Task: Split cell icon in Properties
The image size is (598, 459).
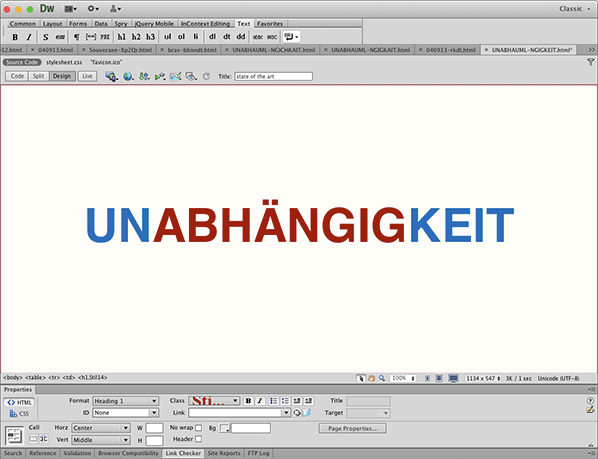Action: 44,439
